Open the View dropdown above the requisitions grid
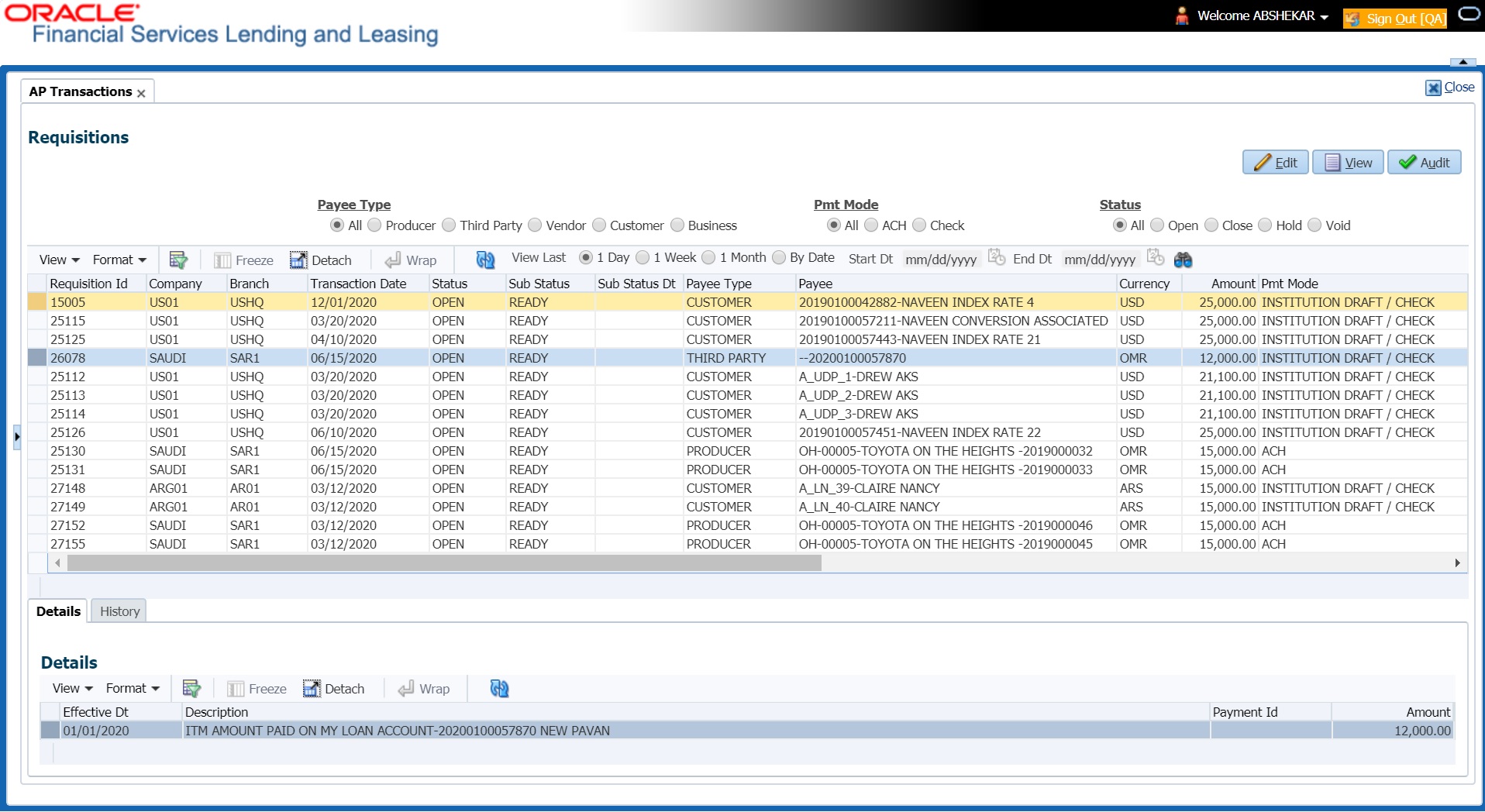Viewport: 1485px width, 812px height. point(58,260)
